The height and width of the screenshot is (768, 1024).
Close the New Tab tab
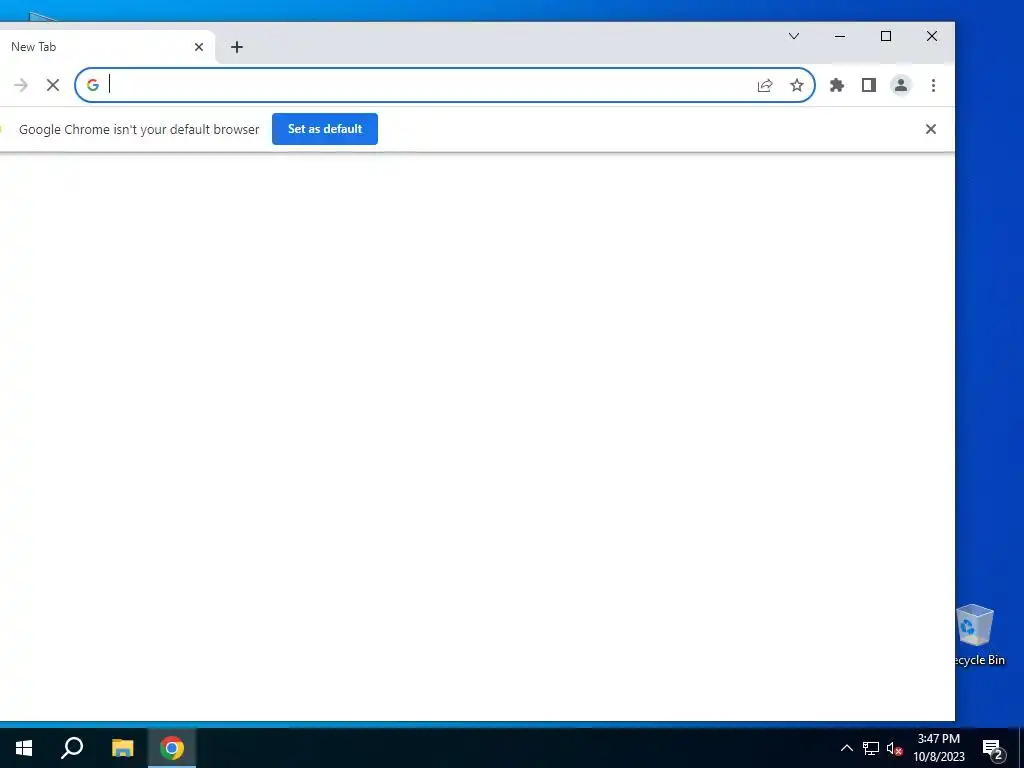pos(199,47)
